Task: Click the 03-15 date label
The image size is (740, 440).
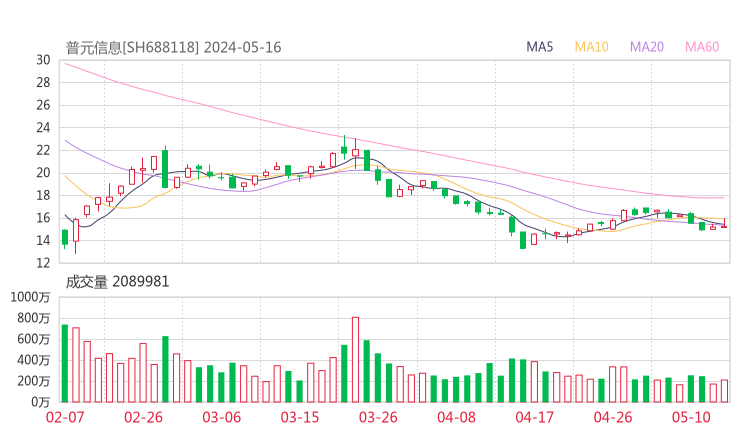Action: tap(300, 417)
